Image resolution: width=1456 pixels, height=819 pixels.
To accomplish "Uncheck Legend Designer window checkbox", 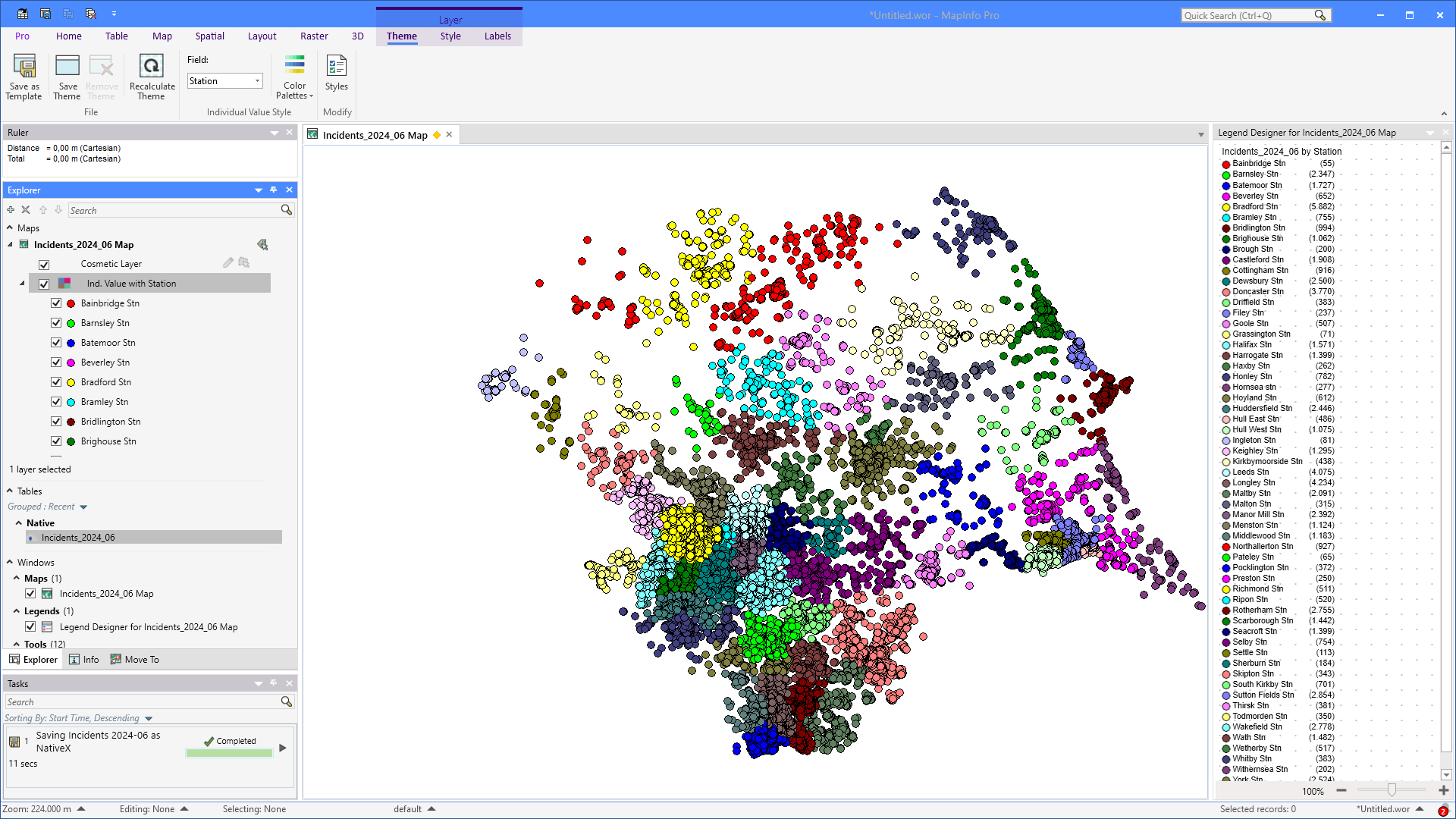I will click(30, 627).
